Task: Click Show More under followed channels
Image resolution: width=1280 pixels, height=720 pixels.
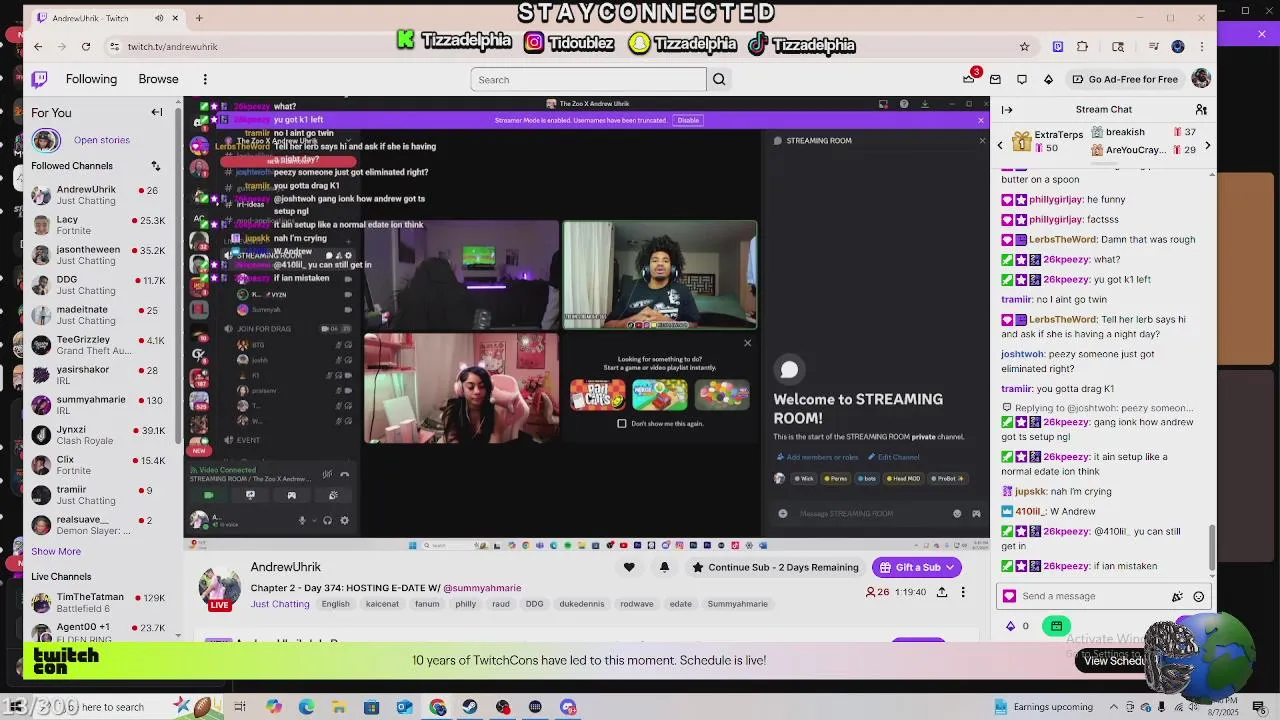Action: tap(56, 551)
